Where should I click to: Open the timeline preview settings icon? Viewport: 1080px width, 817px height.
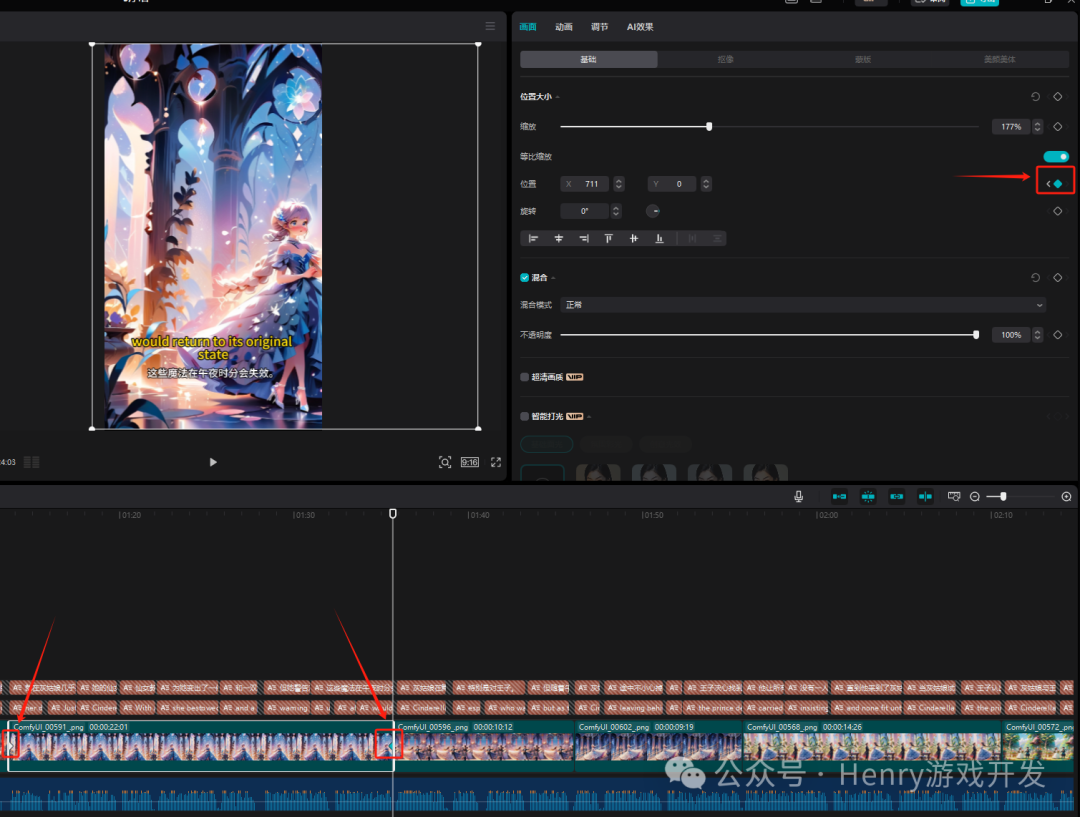[x=954, y=497]
